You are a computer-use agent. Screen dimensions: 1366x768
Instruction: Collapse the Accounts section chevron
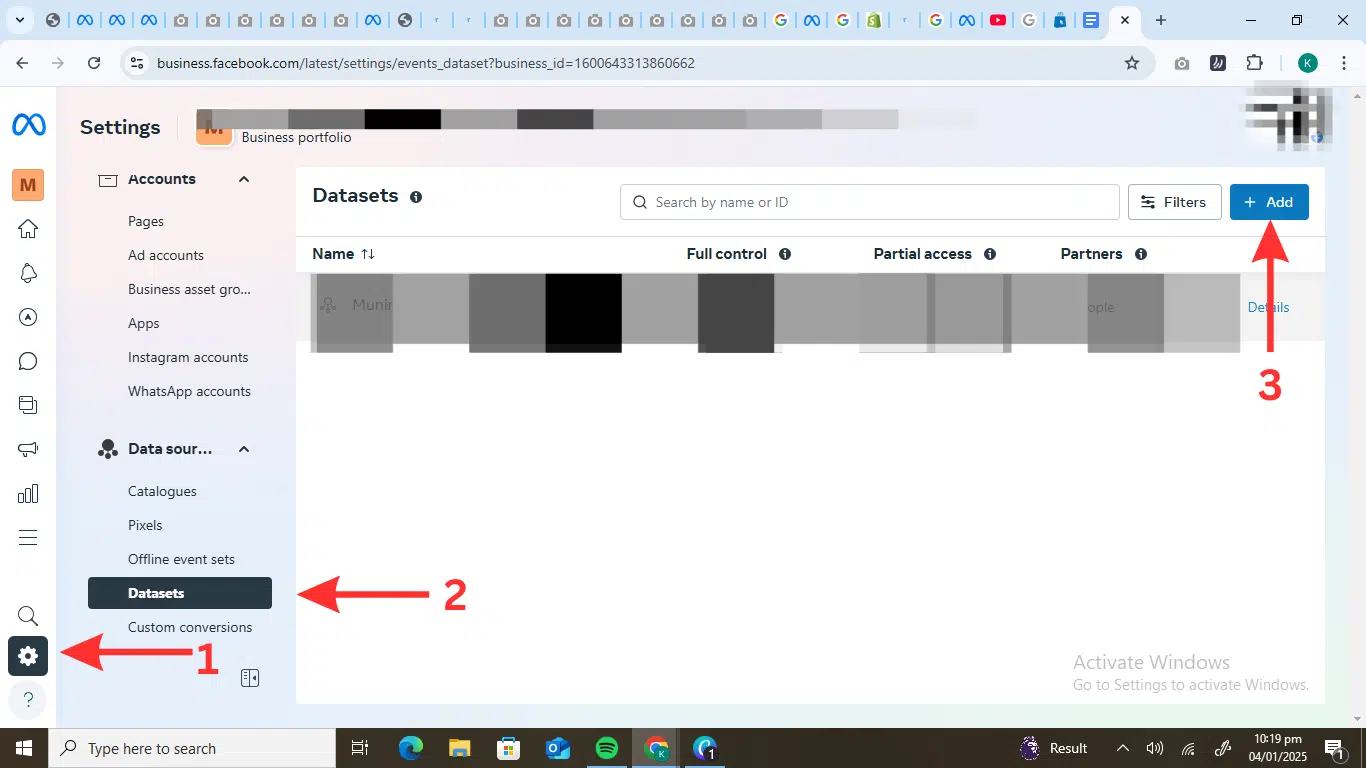pos(243,179)
